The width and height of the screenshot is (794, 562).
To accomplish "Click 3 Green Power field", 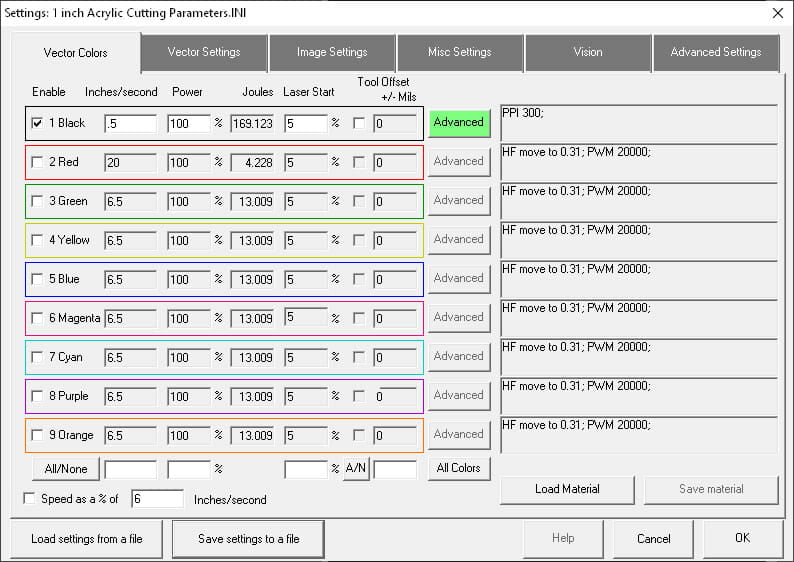I will point(189,202).
